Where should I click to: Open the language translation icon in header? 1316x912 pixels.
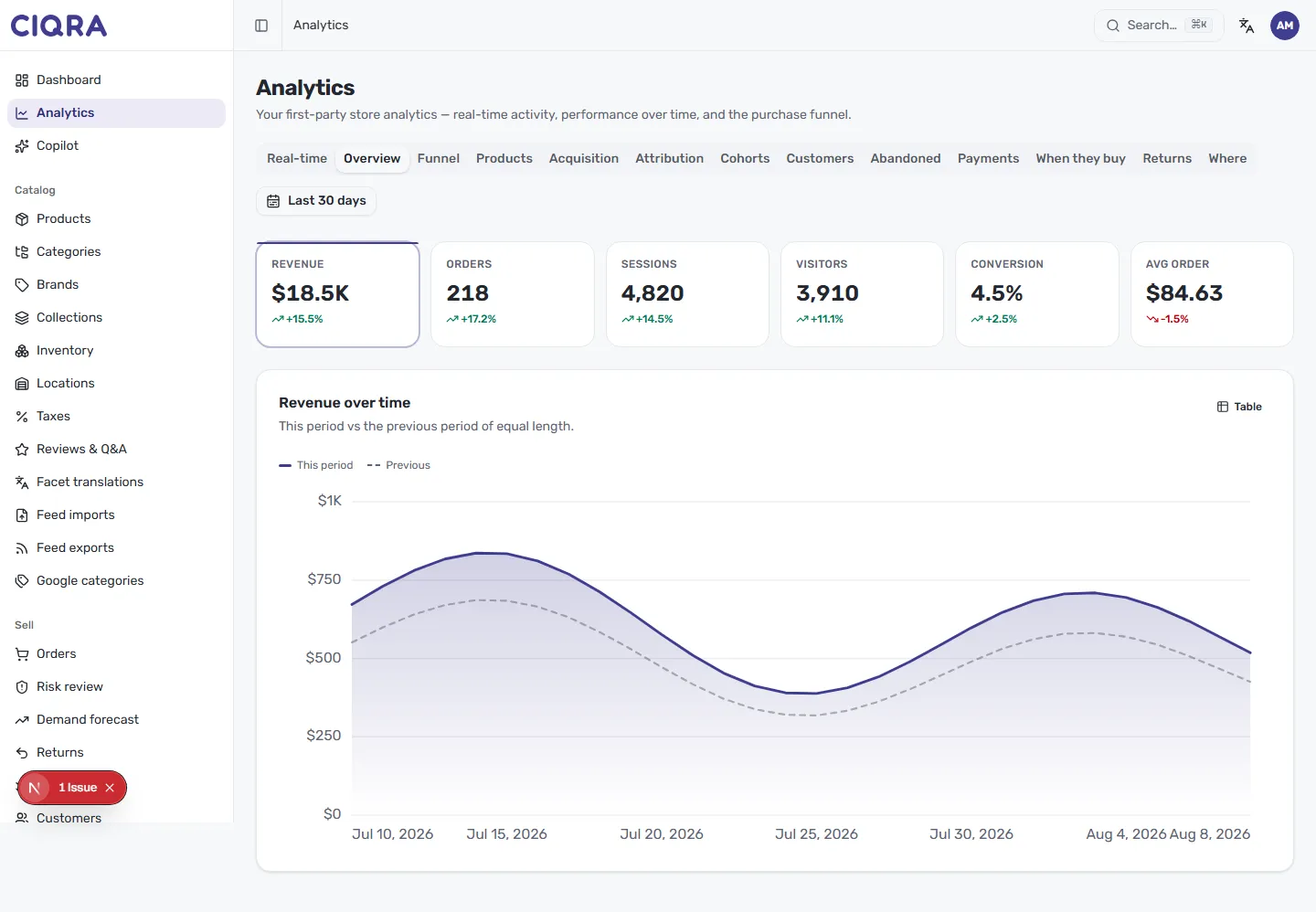[x=1247, y=26]
